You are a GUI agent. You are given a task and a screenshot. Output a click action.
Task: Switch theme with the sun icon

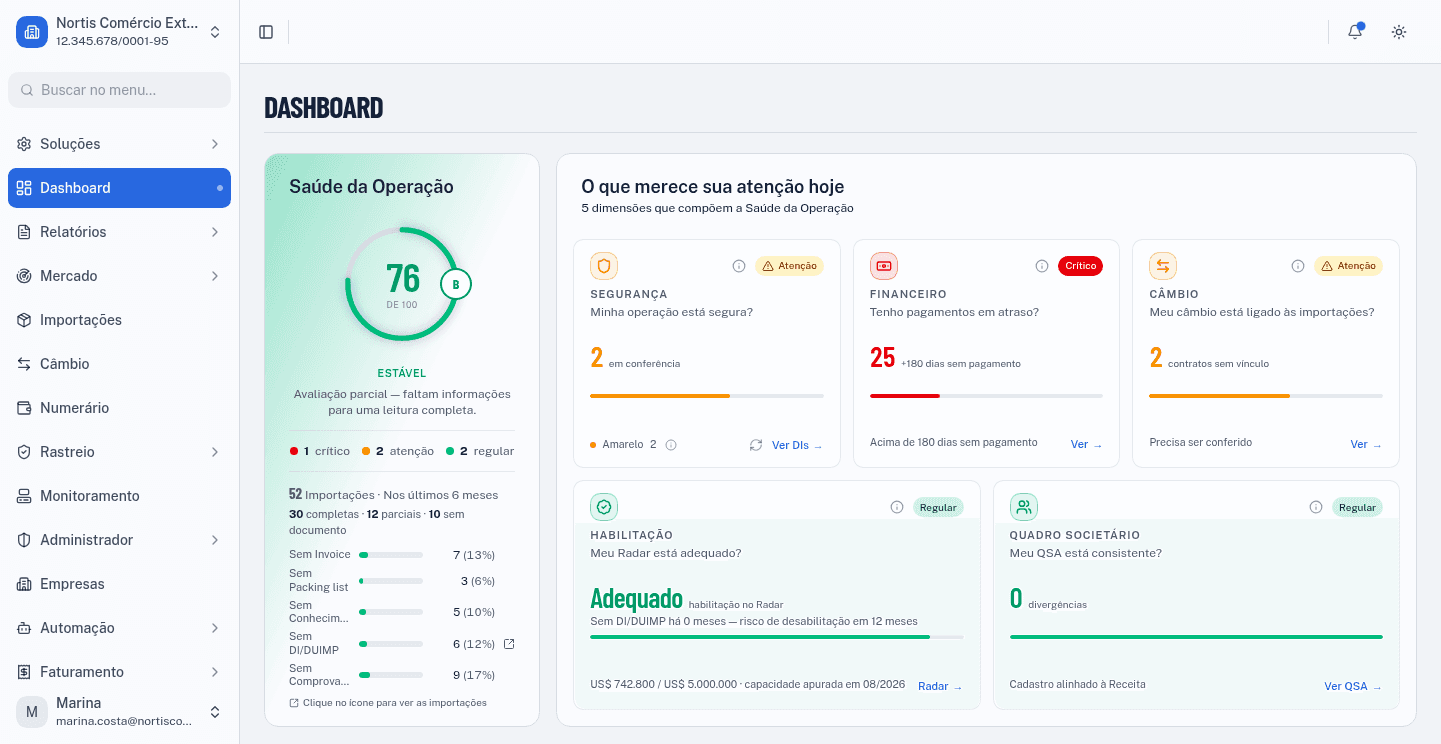click(1399, 32)
